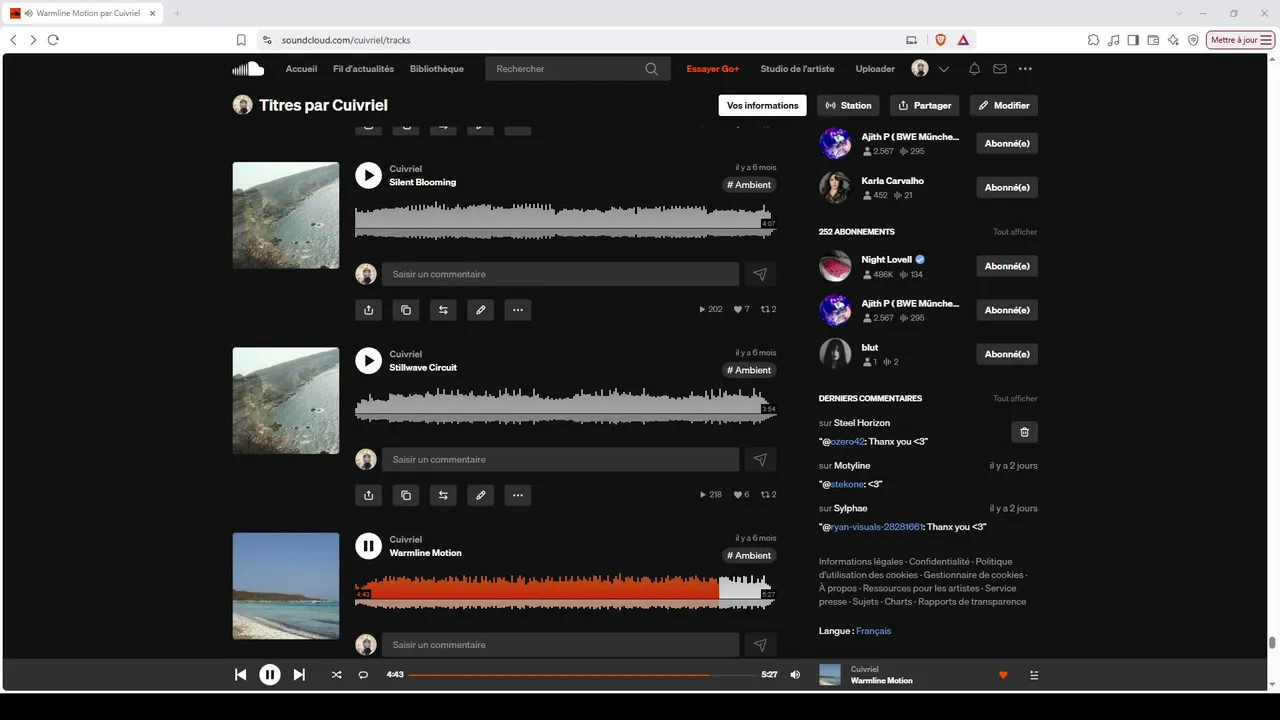1280x720 pixels.
Task: Click the edit pencil under Silent Blooming
Action: click(x=481, y=310)
